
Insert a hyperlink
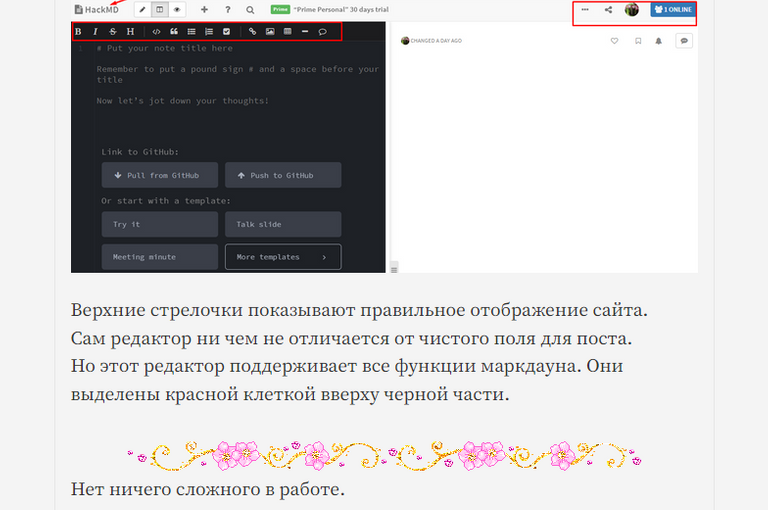pos(252,31)
